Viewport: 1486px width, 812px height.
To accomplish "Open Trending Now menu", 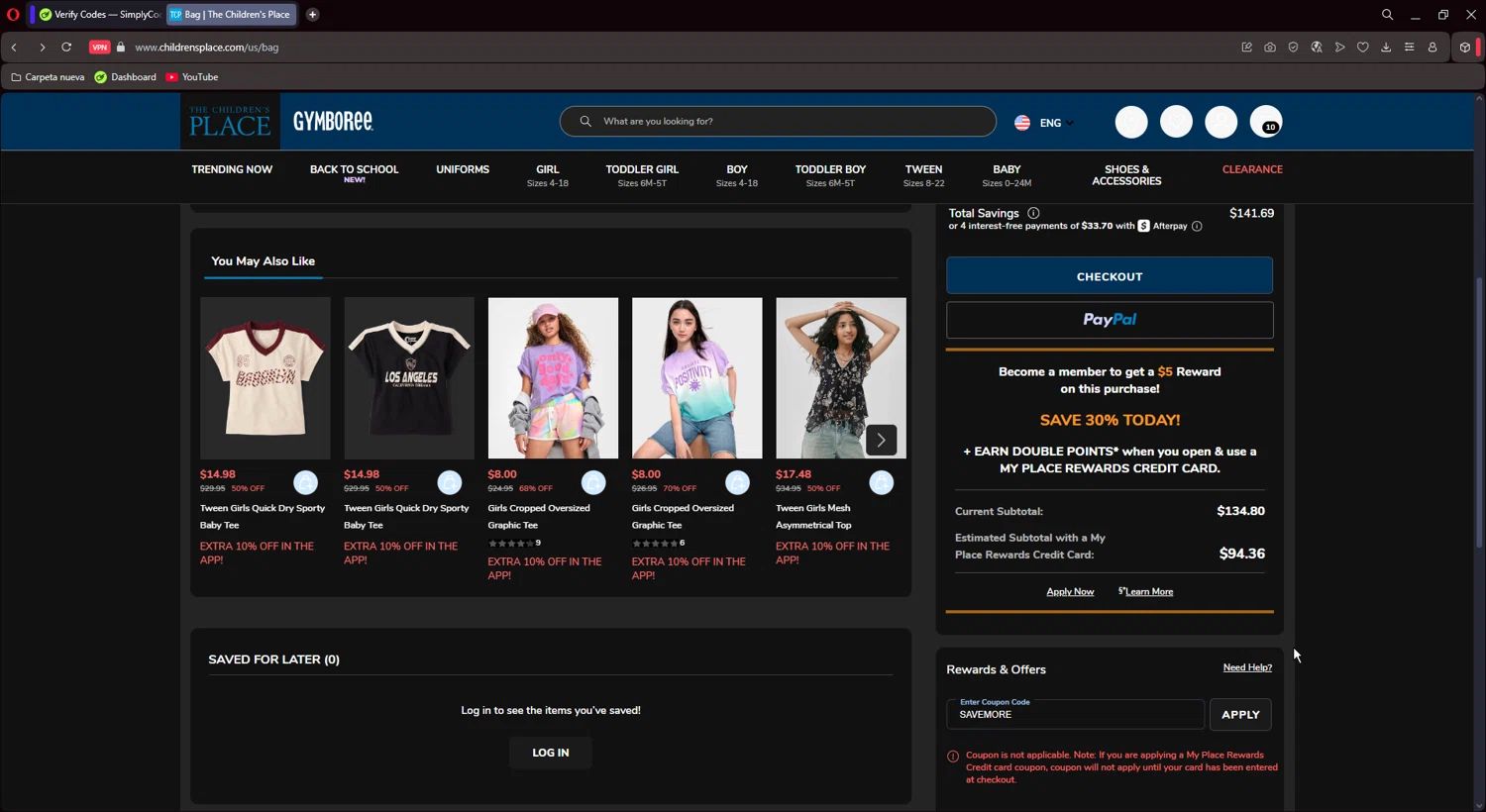I will [x=232, y=169].
